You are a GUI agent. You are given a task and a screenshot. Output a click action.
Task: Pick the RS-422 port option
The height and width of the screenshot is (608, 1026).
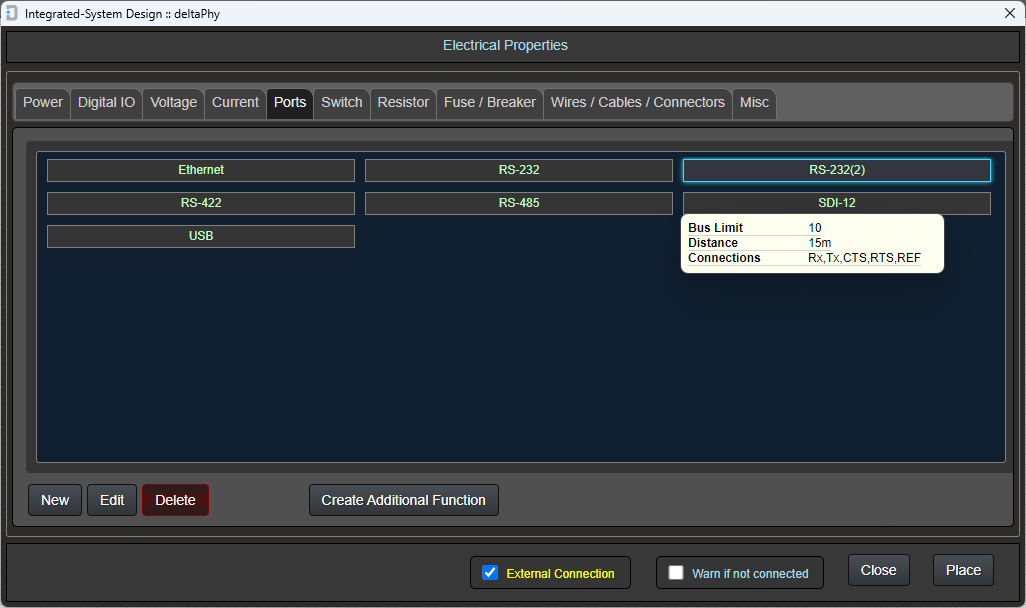[201, 203]
